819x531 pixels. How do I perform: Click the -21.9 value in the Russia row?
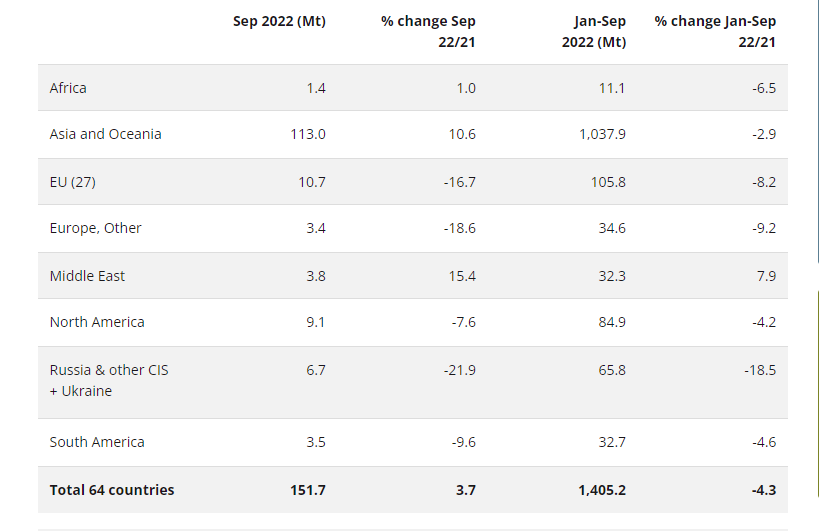459,370
